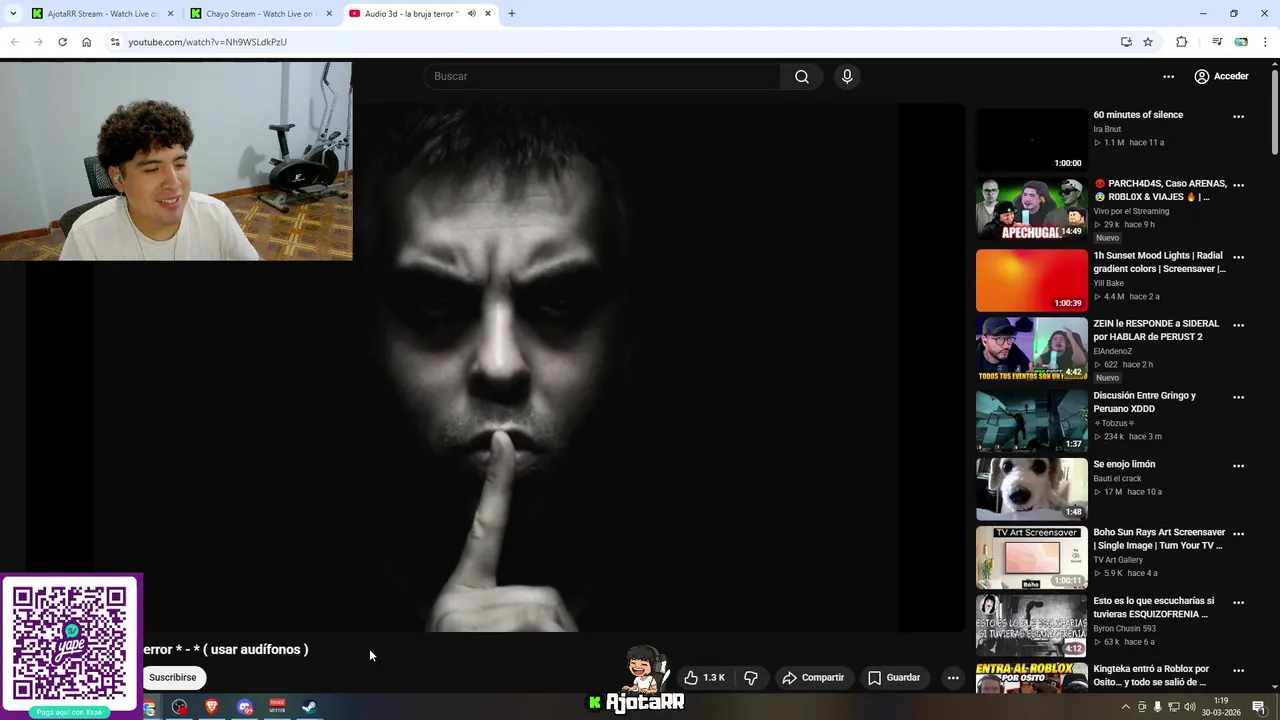The height and width of the screenshot is (720, 1280).
Task: Open 'Kingteka entró a Roblox' video title
Action: coord(1151,675)
